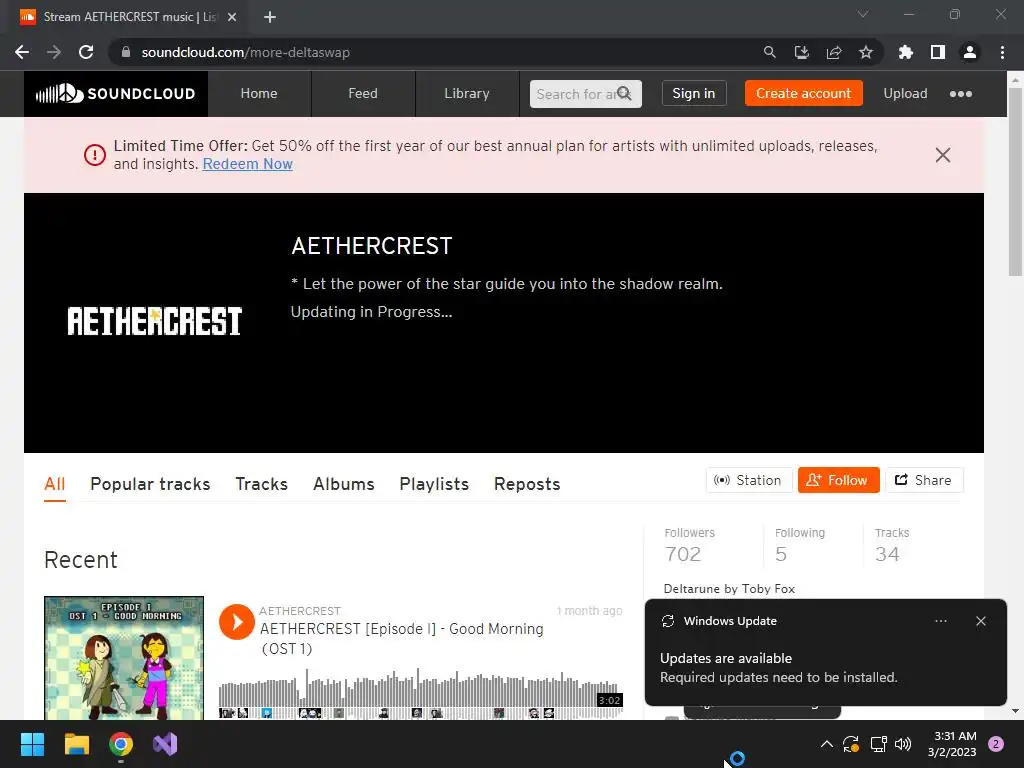
Task: Open notification center badge
Action: point(996,744)
